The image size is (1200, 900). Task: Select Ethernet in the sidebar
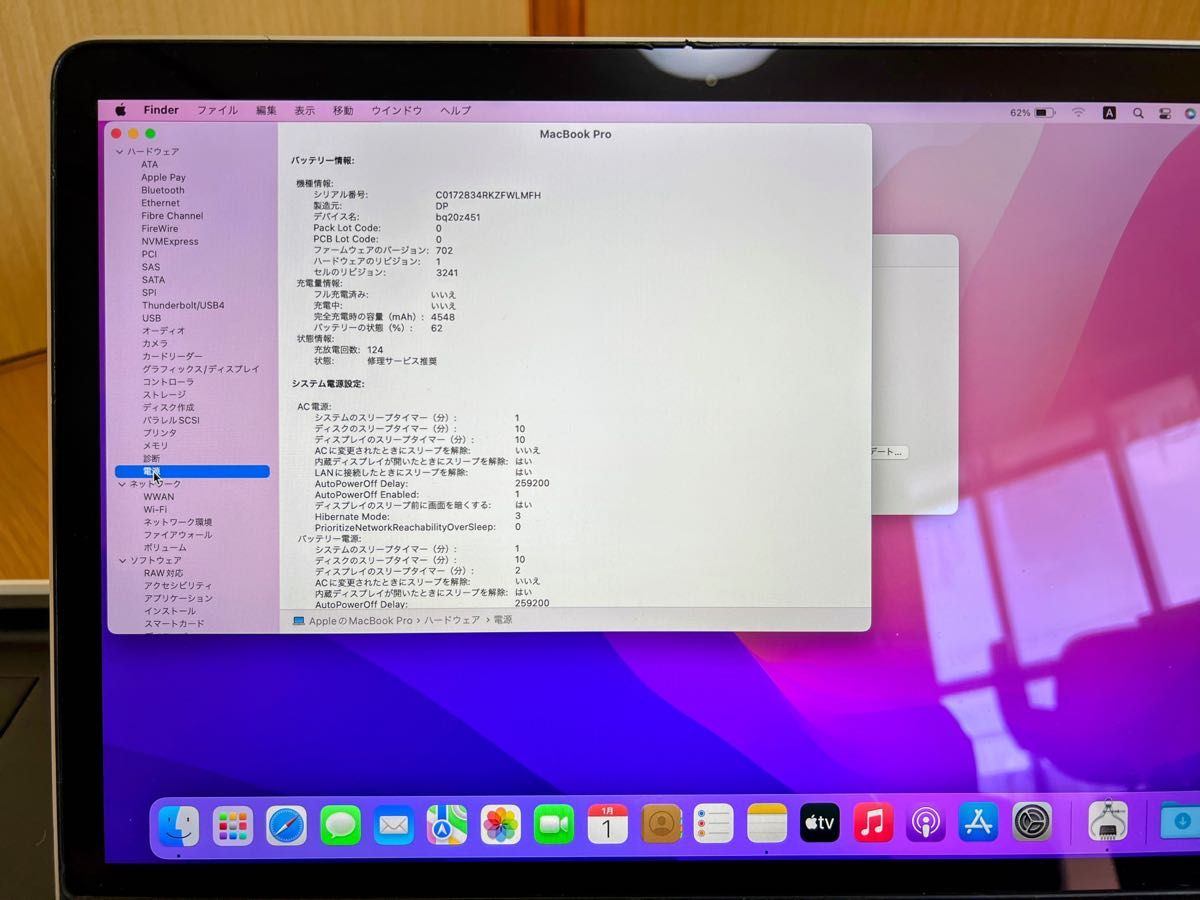point(160,203)
